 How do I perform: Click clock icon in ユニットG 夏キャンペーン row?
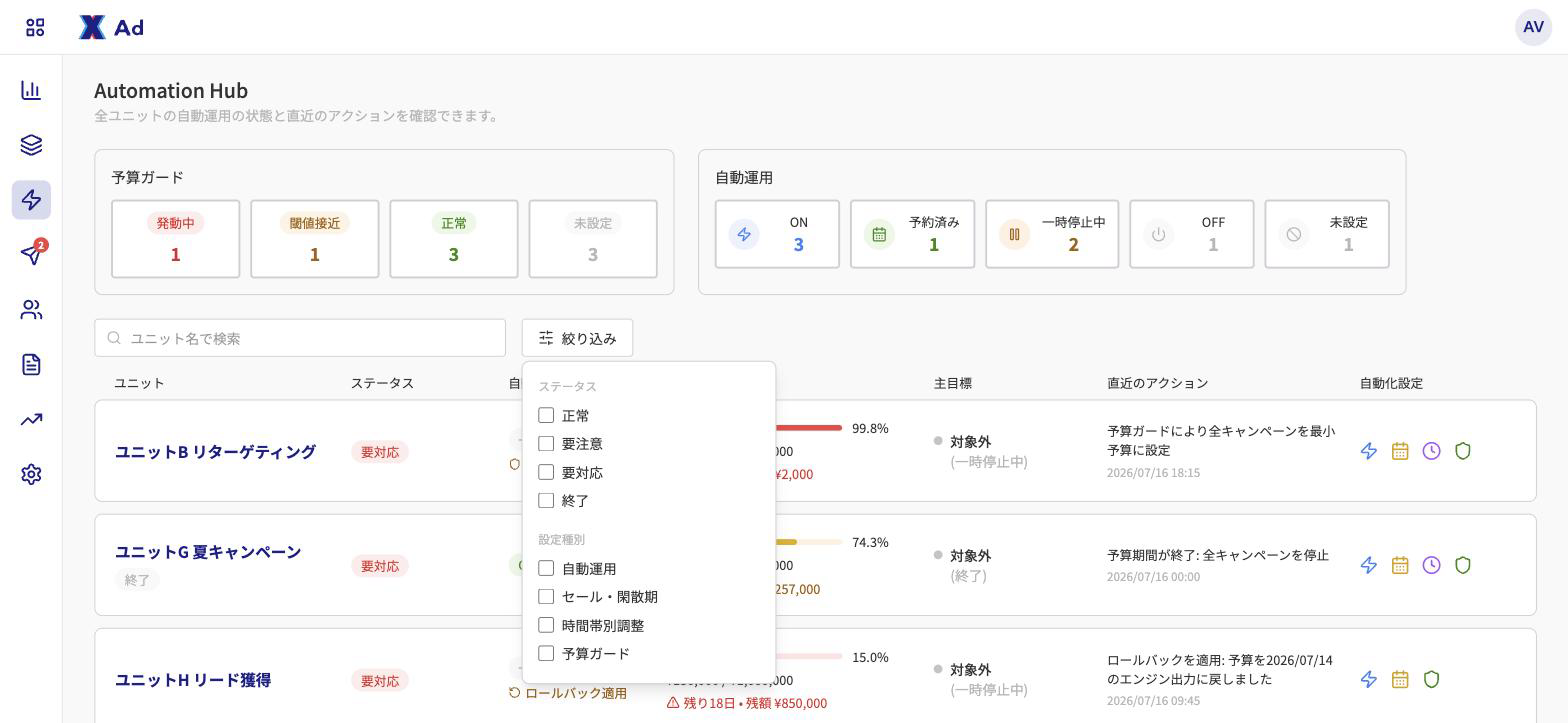click(x=1431, y=565)
